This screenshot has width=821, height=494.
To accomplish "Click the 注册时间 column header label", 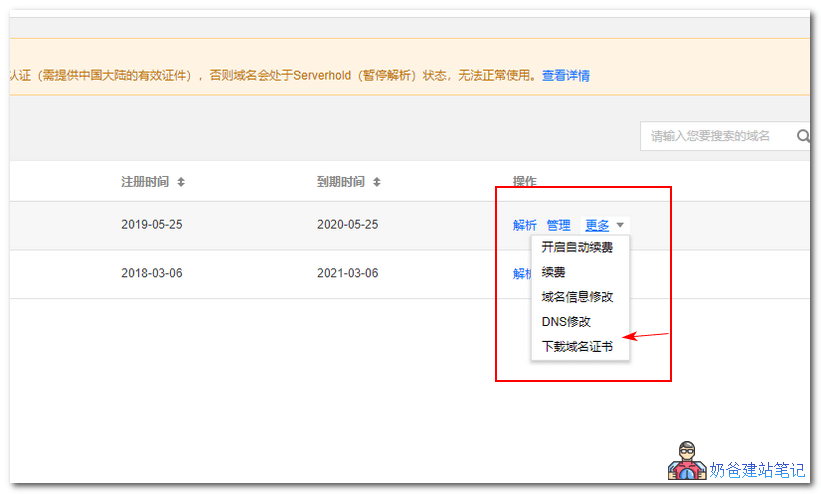I will [145, 182].
